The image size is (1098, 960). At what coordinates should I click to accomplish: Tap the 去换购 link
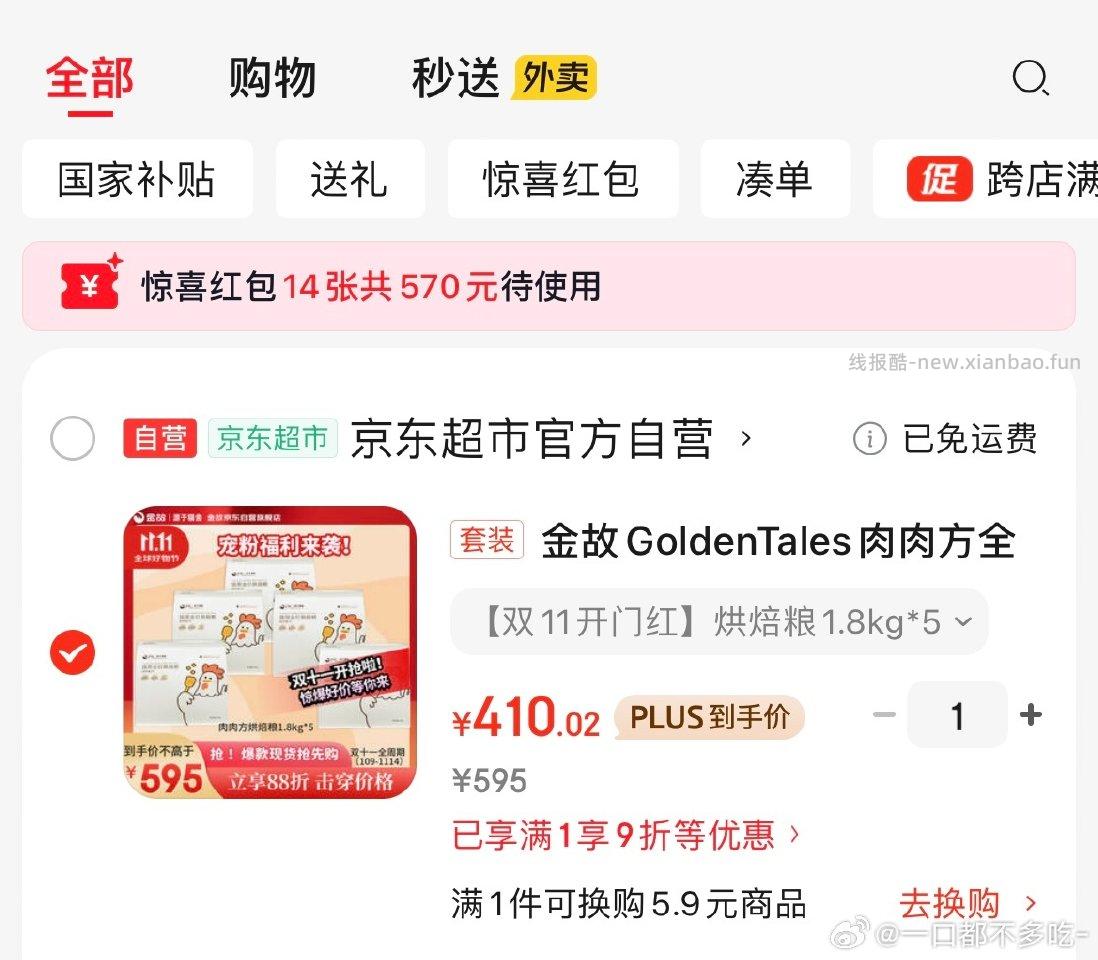coord(968,903)
